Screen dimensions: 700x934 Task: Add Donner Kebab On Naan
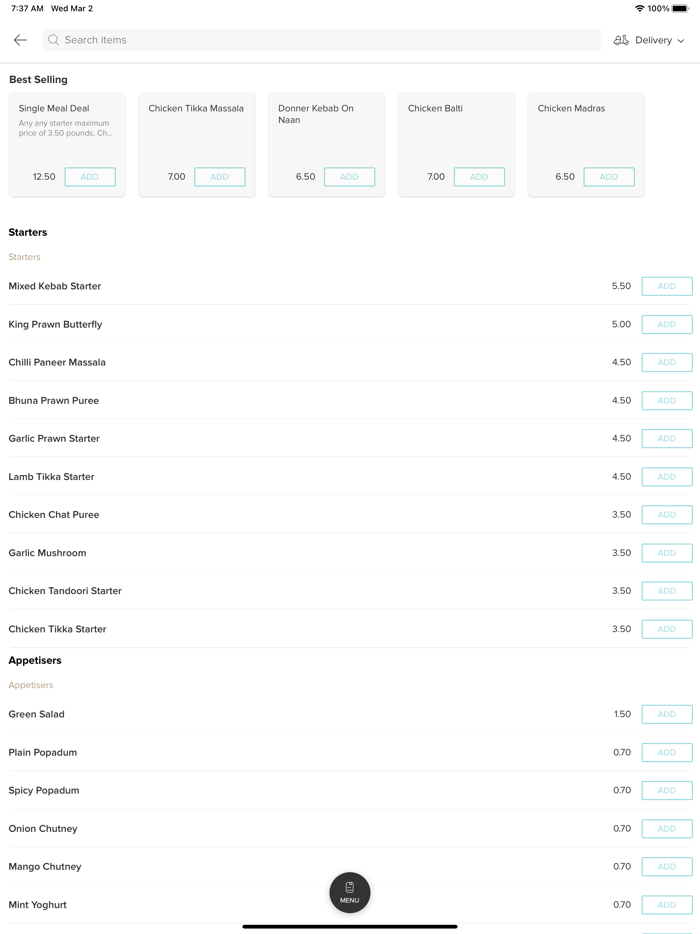[x=350, y=177]
